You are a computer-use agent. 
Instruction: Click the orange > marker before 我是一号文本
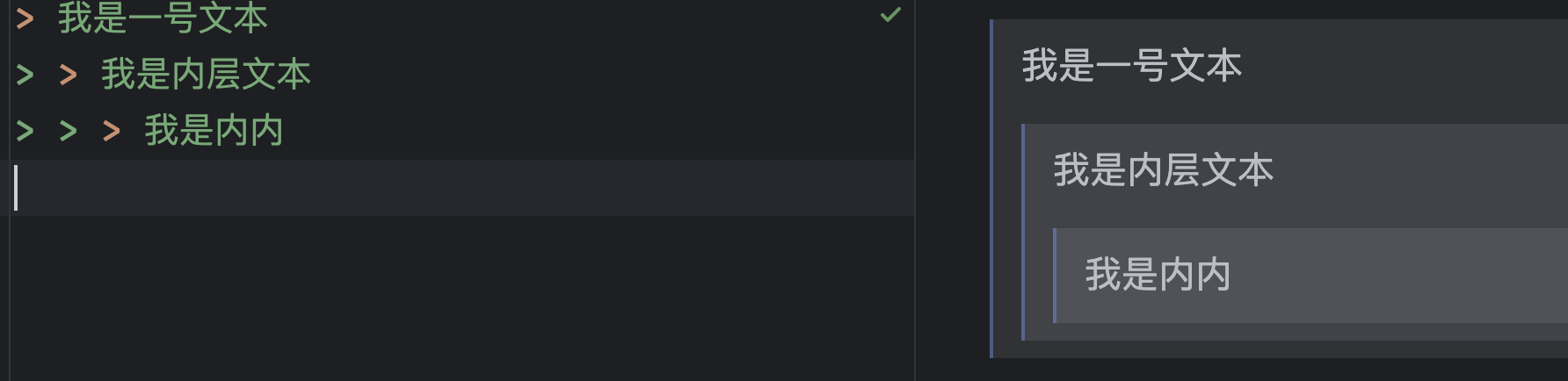(25, 18)
